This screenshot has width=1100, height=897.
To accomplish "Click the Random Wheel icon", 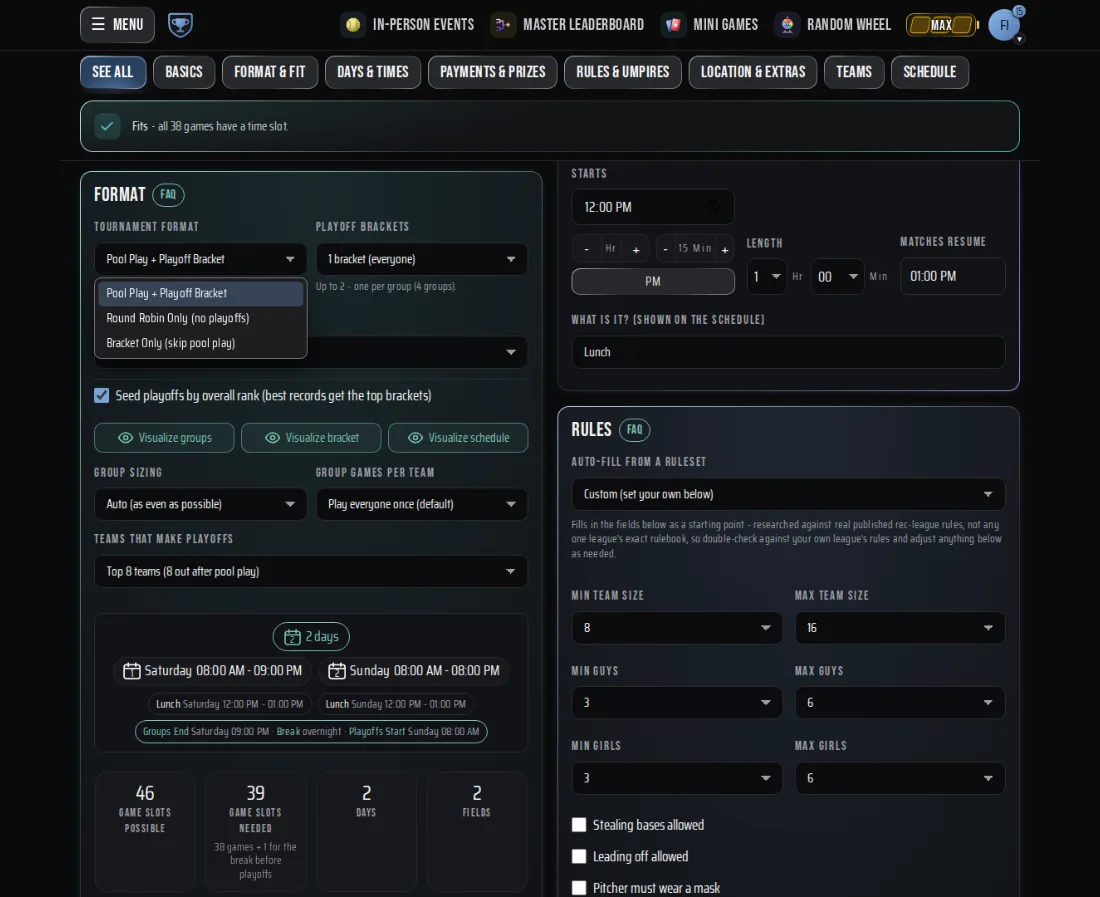I will point(787,25).
